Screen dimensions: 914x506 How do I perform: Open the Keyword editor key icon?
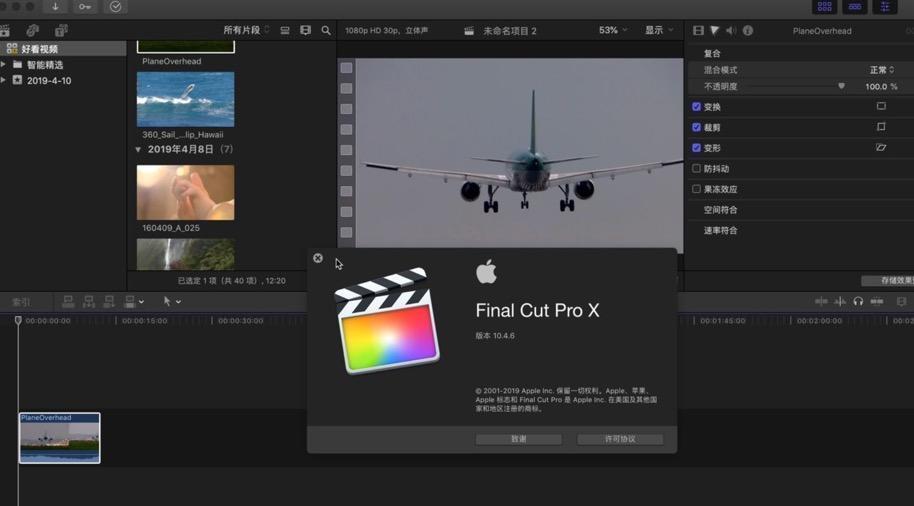pos(85,7)
